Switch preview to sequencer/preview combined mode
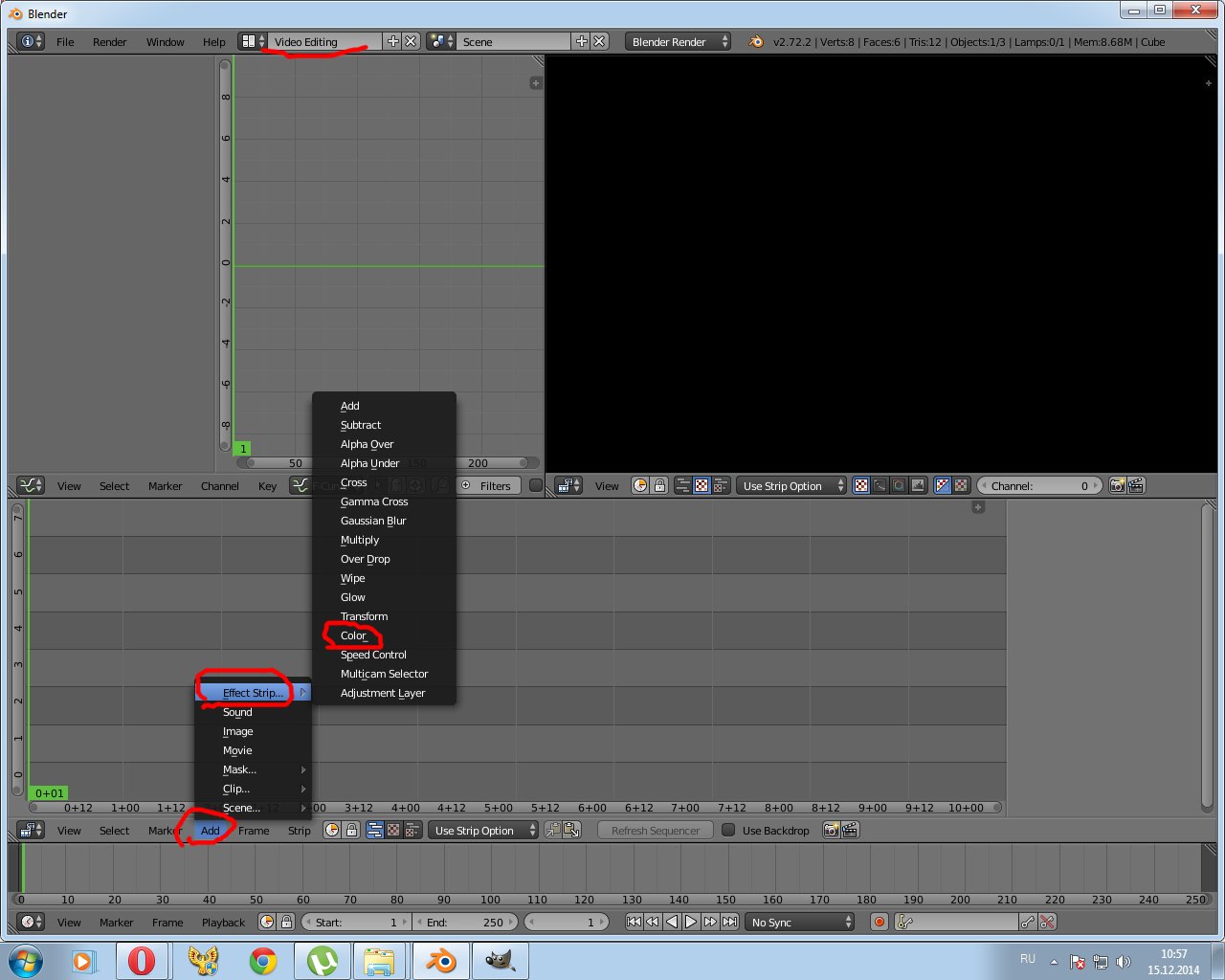 pos(721,485)
